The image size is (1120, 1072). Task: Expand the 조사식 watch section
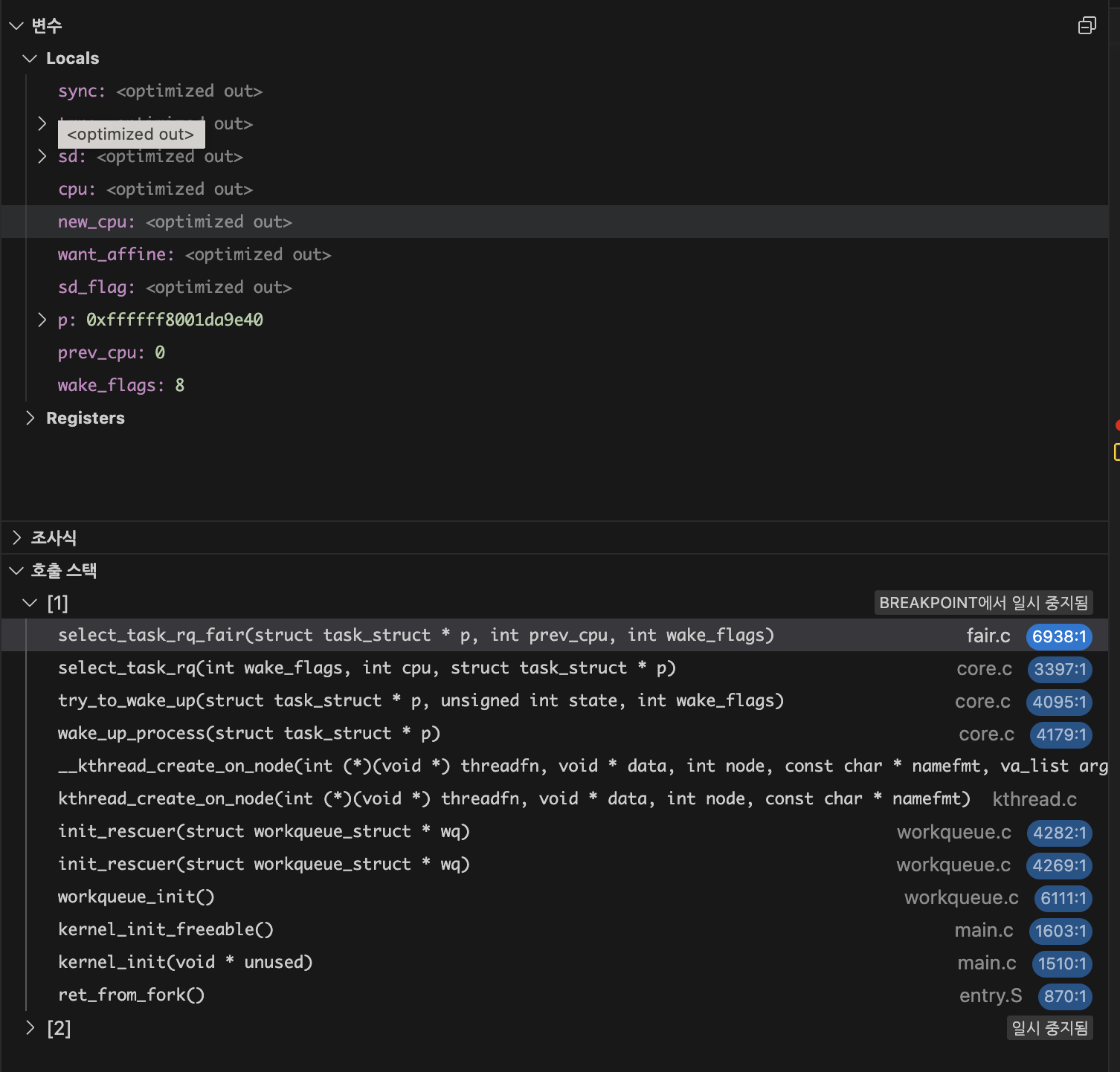(x=16, y=537)
